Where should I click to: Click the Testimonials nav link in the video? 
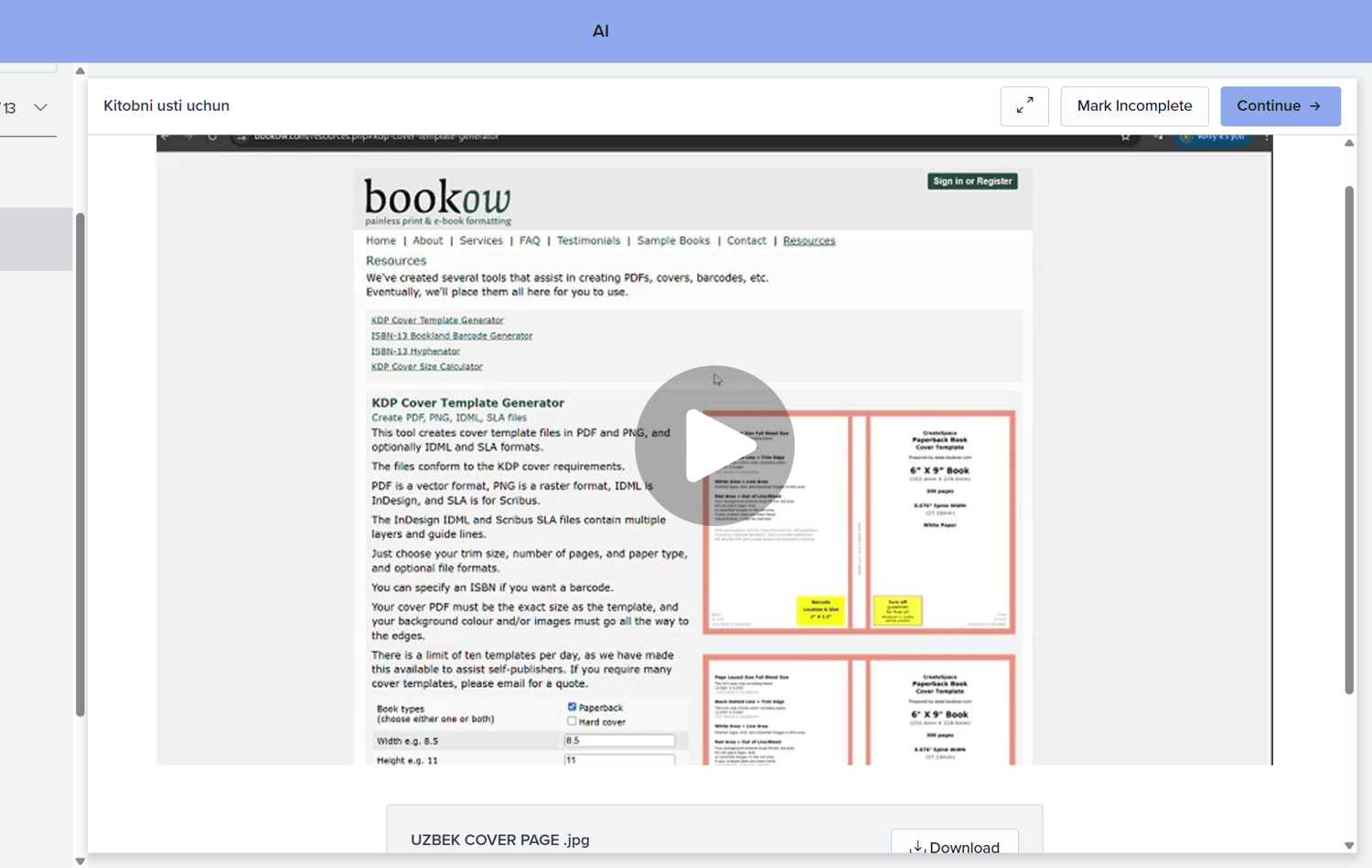click(588, 241)
